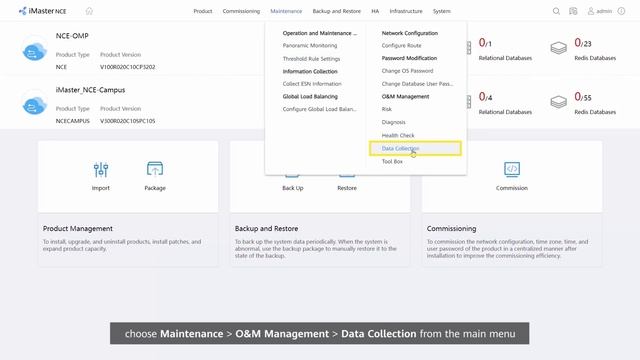Select Tool Box menu entry
Viewport: 640px width, 360px height.
click(x=392, y=162)
